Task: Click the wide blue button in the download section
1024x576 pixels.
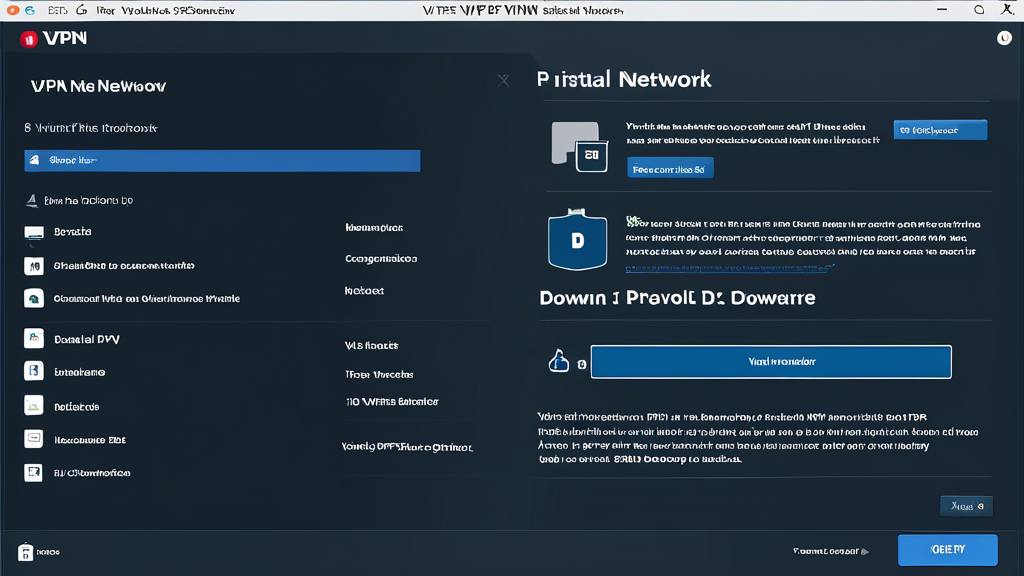Action: (x=770, y=362)
